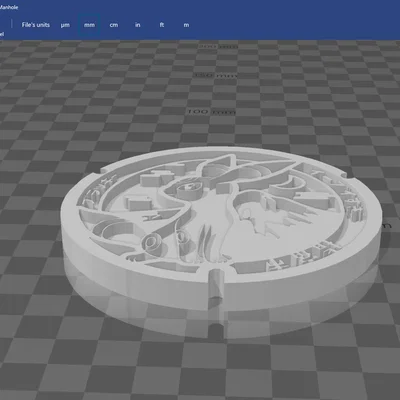The image size is (400, 400).
Task: Click the "File's units" label
Action: click(36, 25)
